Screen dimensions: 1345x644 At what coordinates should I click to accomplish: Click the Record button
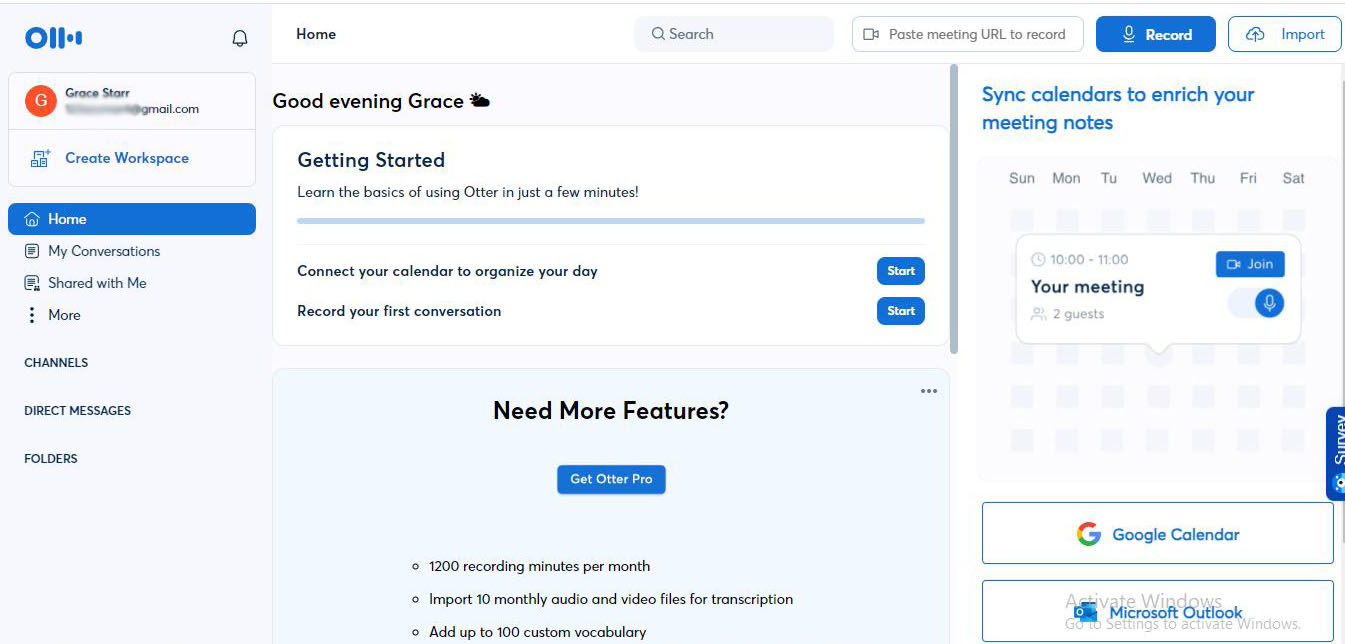[x=1156, y=34]
